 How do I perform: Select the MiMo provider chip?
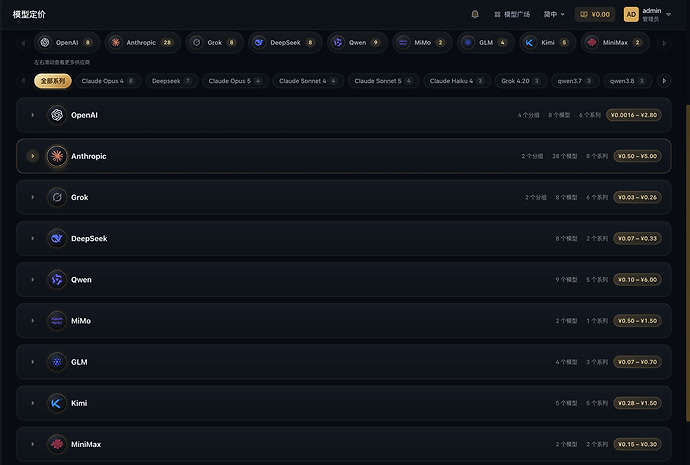[x=422, y=43]
